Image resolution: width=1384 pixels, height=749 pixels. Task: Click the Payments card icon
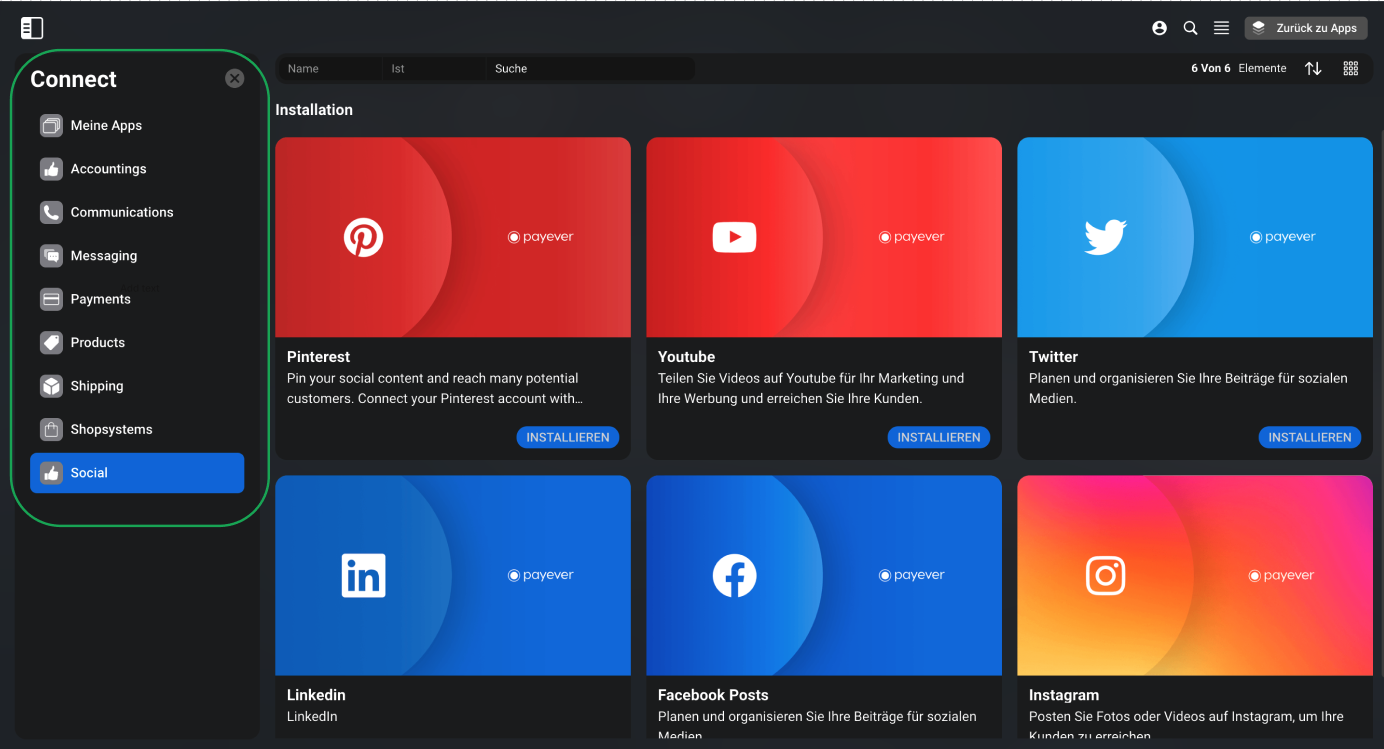point(51,299)
